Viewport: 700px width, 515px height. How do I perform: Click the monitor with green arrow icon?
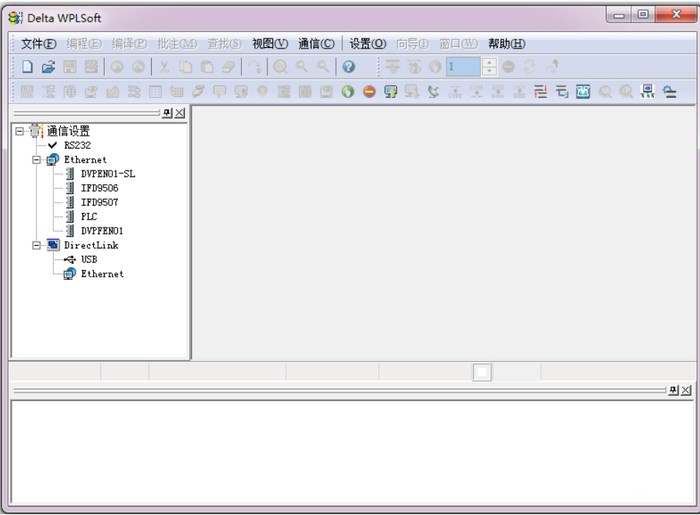pyautogui.click(x=391, y=92)
